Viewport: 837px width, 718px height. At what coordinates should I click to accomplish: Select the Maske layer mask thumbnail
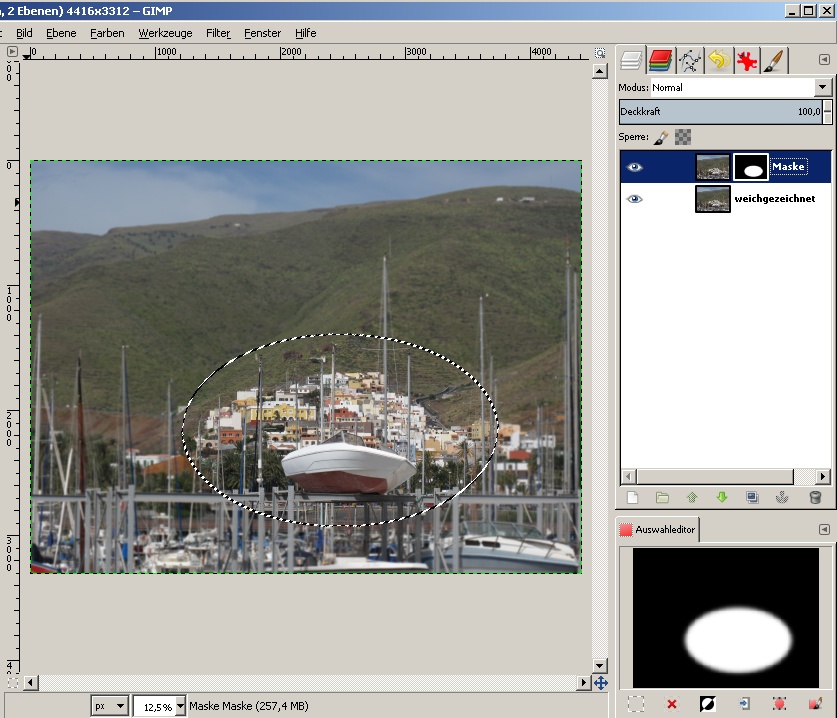tap(750, 167)
